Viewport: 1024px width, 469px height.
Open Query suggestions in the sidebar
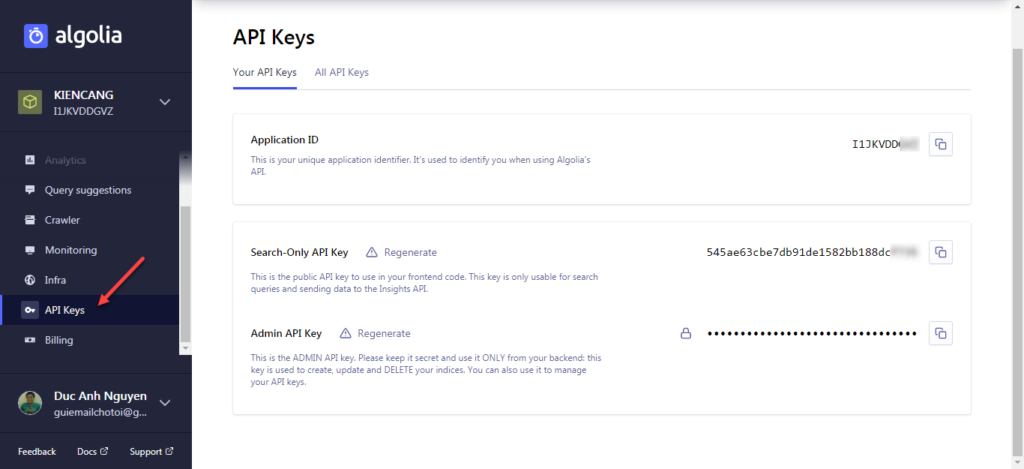pyautogui.click(x=88, y=190)
